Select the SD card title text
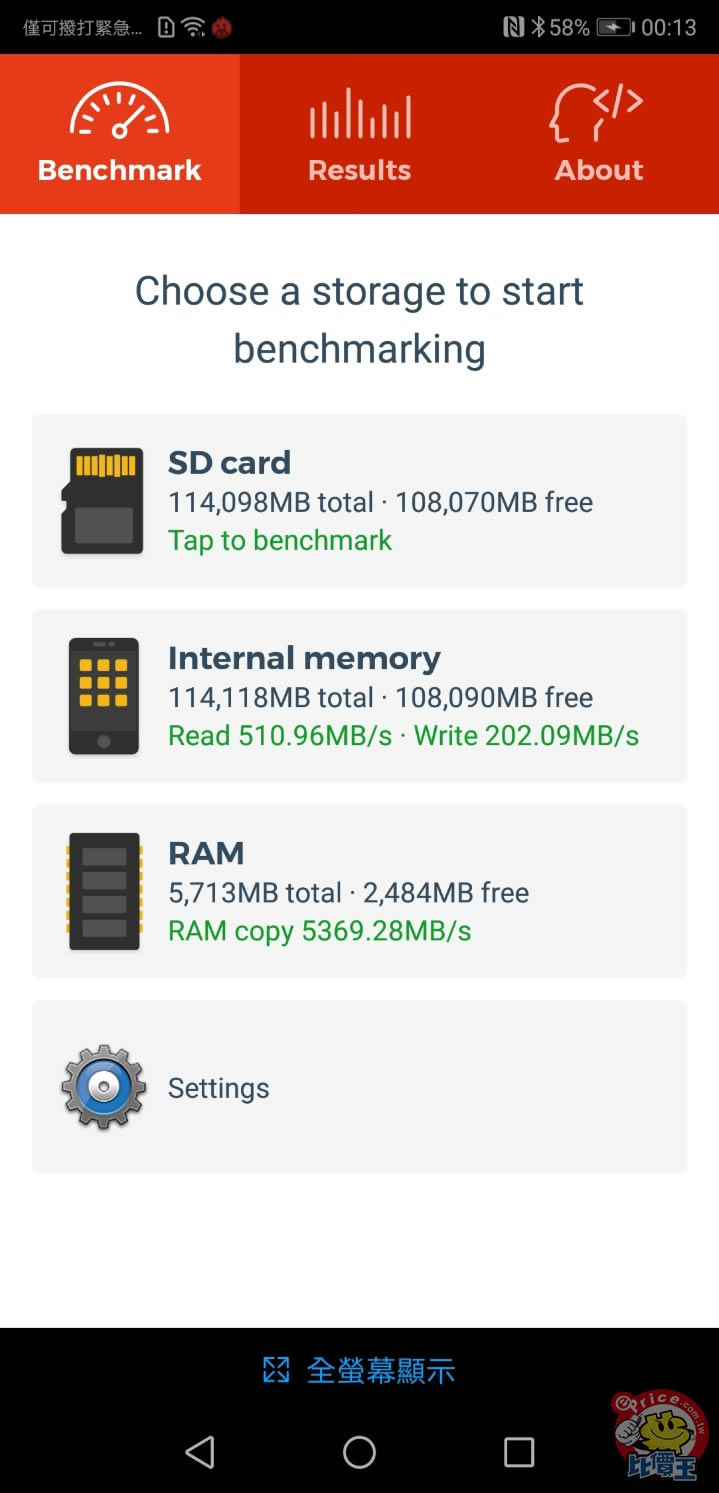 pos(229,463)
